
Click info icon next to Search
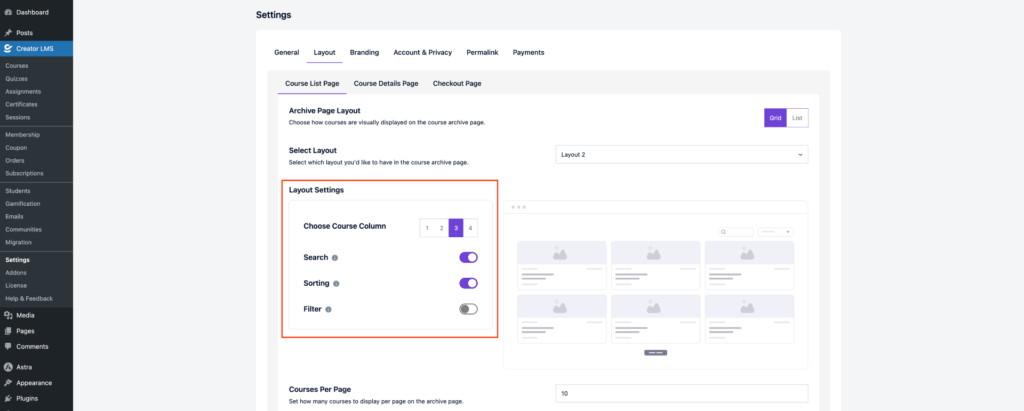coord(335,258)
